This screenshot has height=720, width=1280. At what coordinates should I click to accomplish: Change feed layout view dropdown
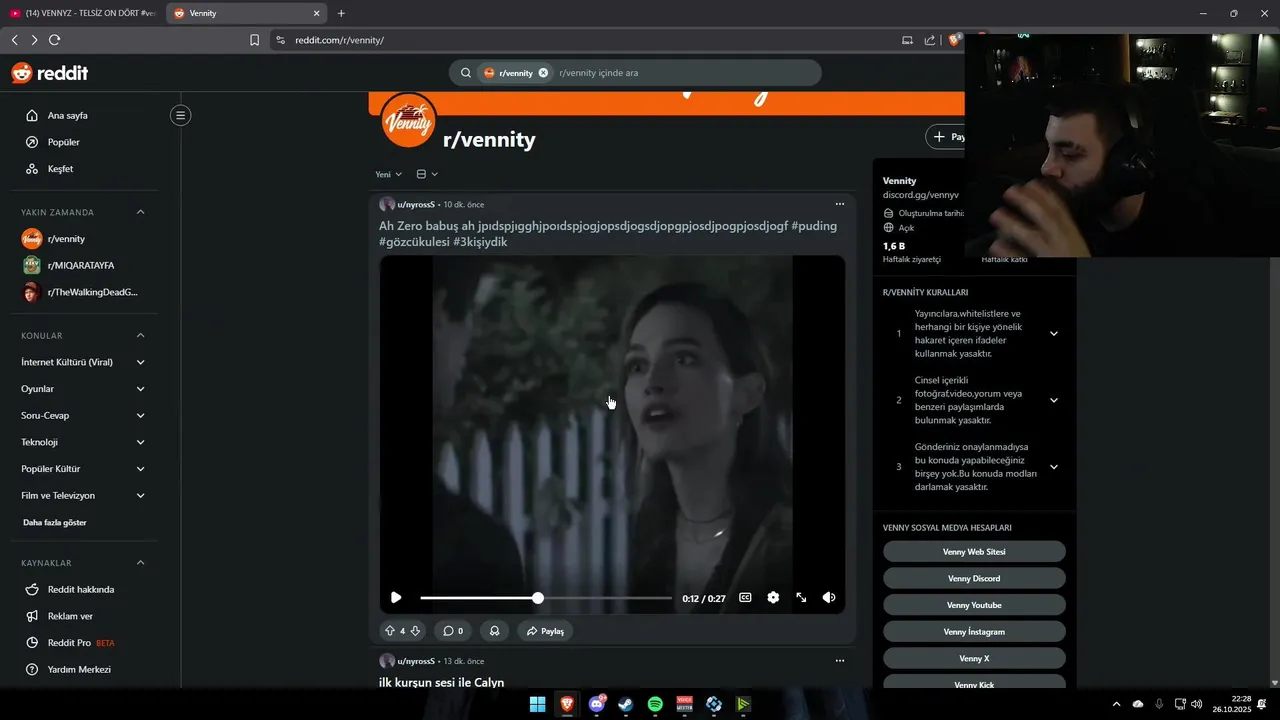(x=427, y=174)
